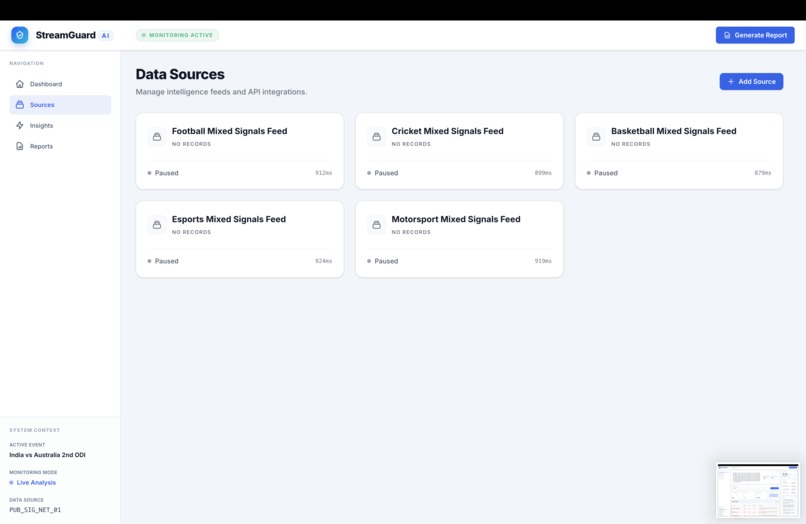
Task: Click the Reports document icon
Action: [x=20, y=146]
